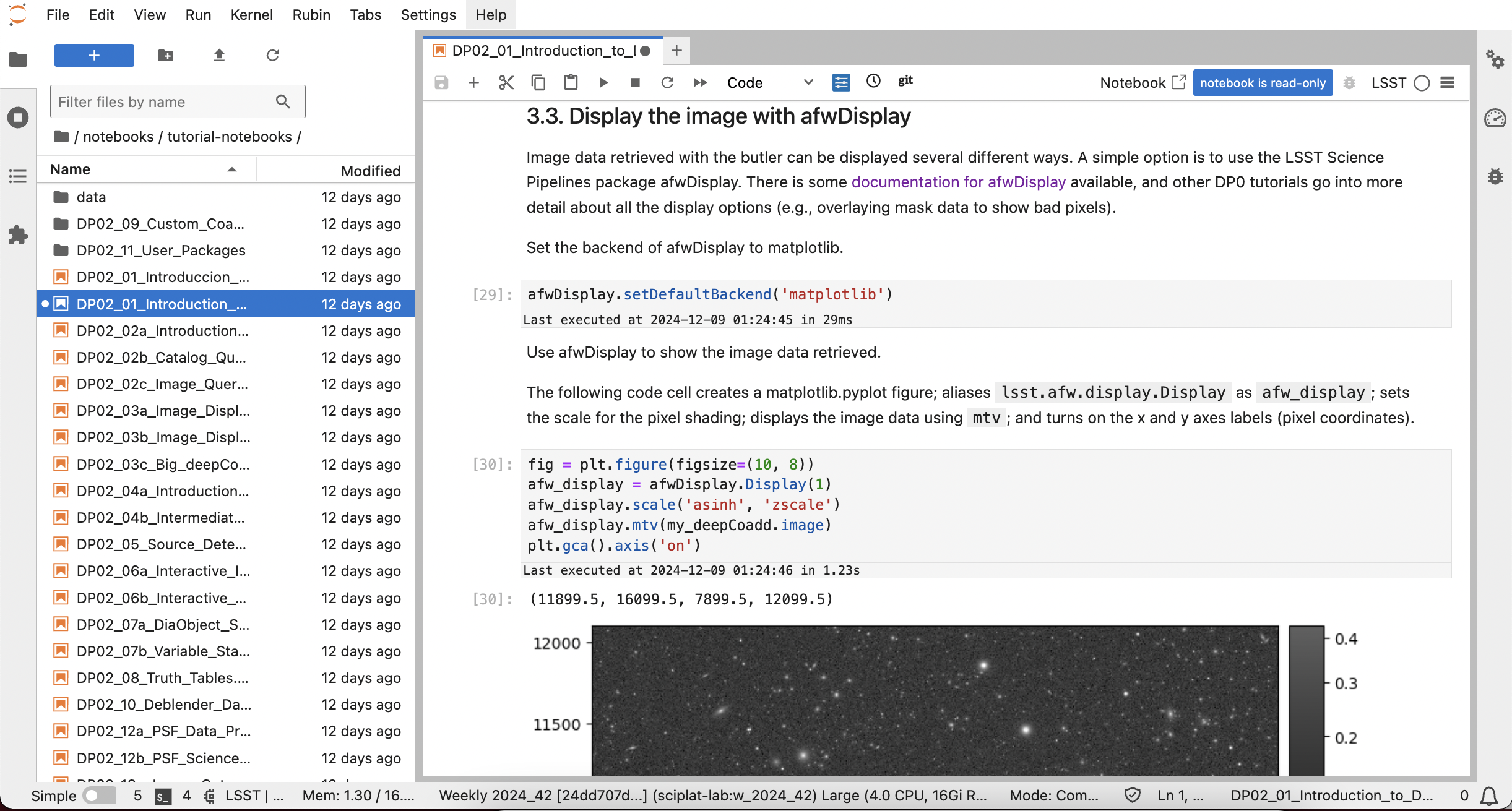Disable the read-only state of the notebook
The image size is (1512, 811).
[1262, 82]
